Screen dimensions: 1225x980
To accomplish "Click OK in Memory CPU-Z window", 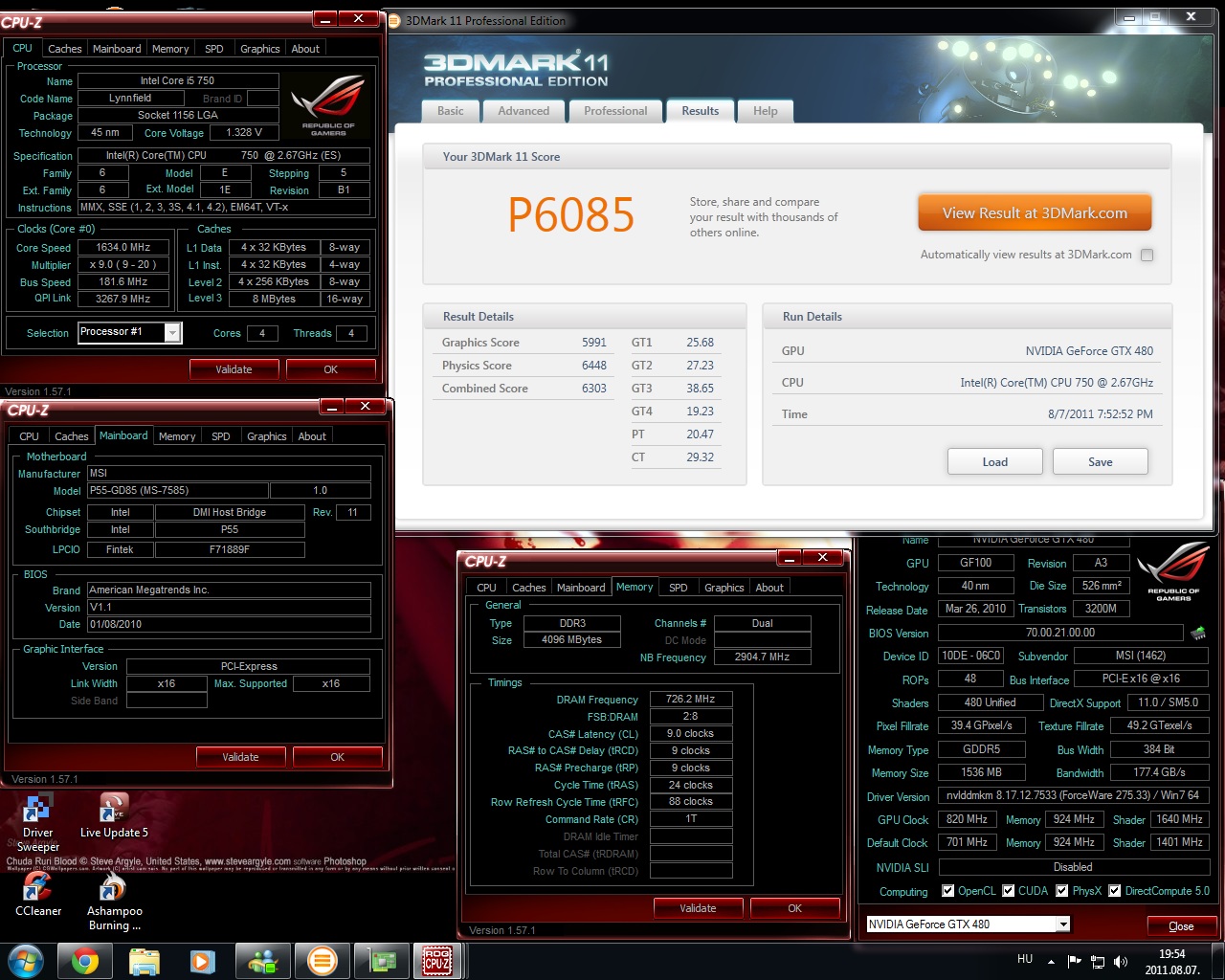I will (794, 908).
